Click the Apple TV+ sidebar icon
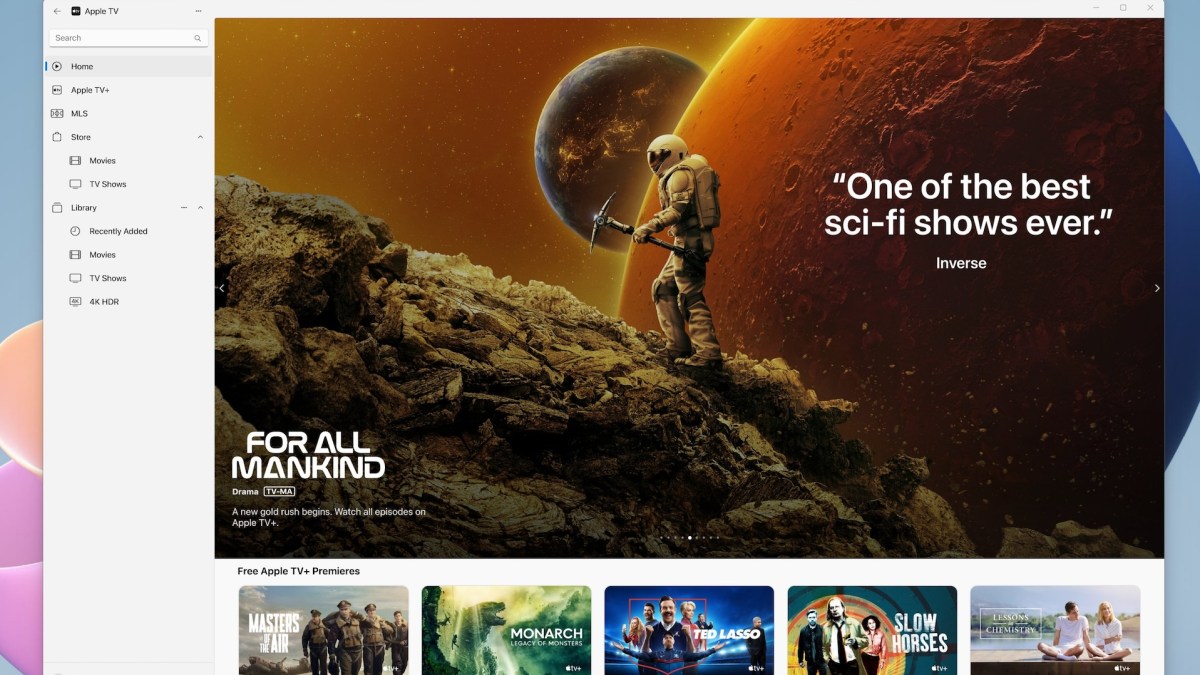The image size is (1200, 675). point(57,90)
